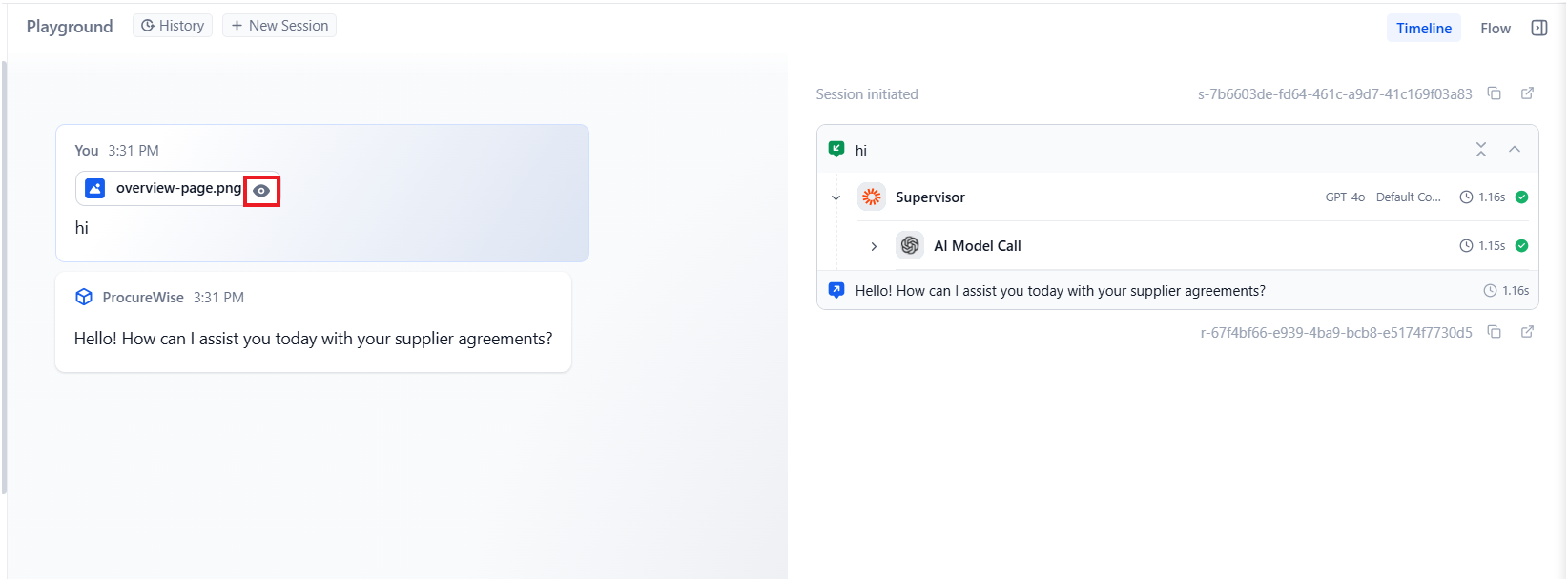
Task: Click the image file icon on overview-page.png
Action: pos(95,189)
